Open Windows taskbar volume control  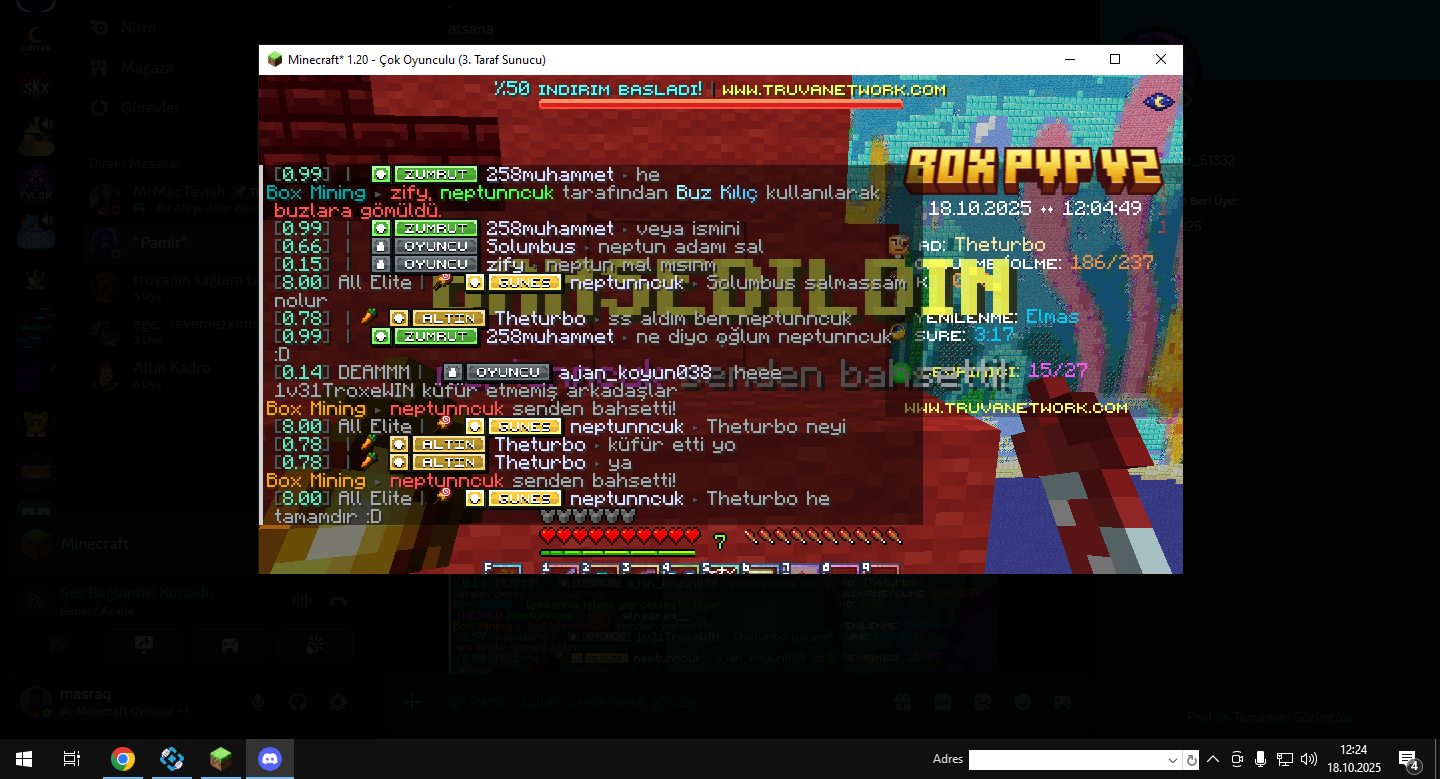click(1308, 759)
